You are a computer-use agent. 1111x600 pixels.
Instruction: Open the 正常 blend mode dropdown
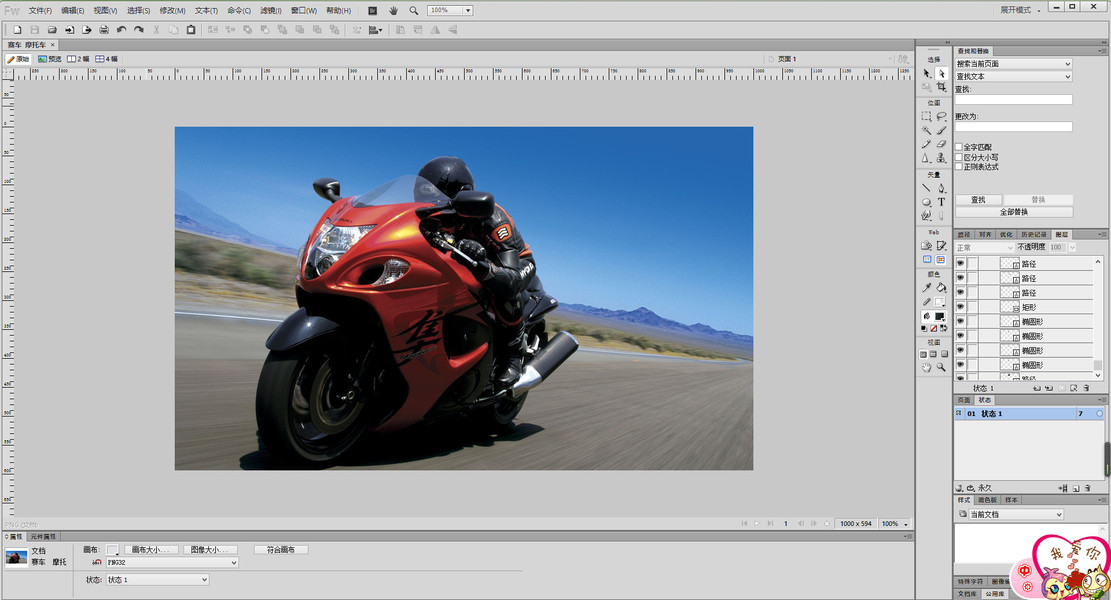point(985,247)
